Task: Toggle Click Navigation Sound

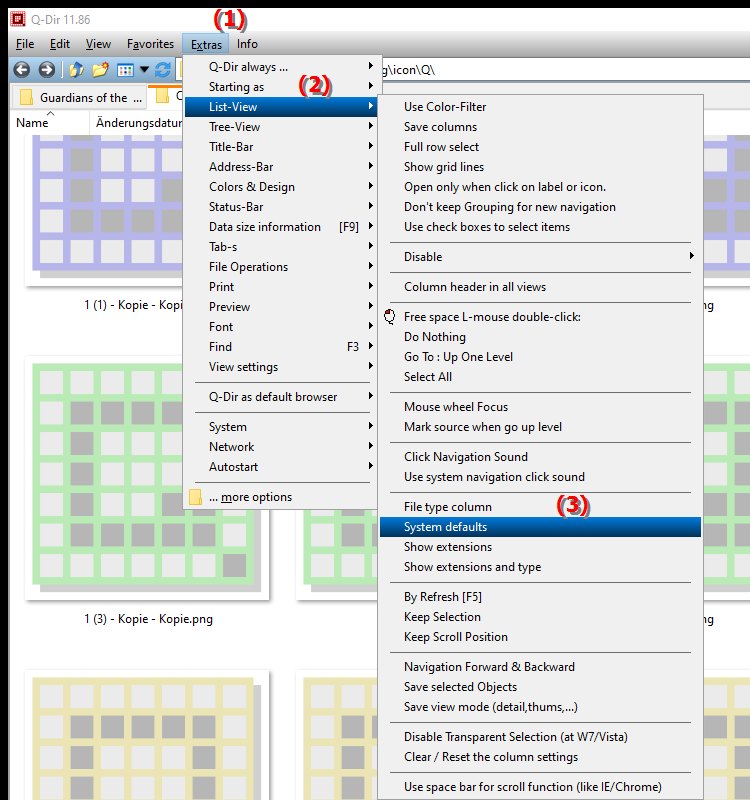Action: pos(540,457)
